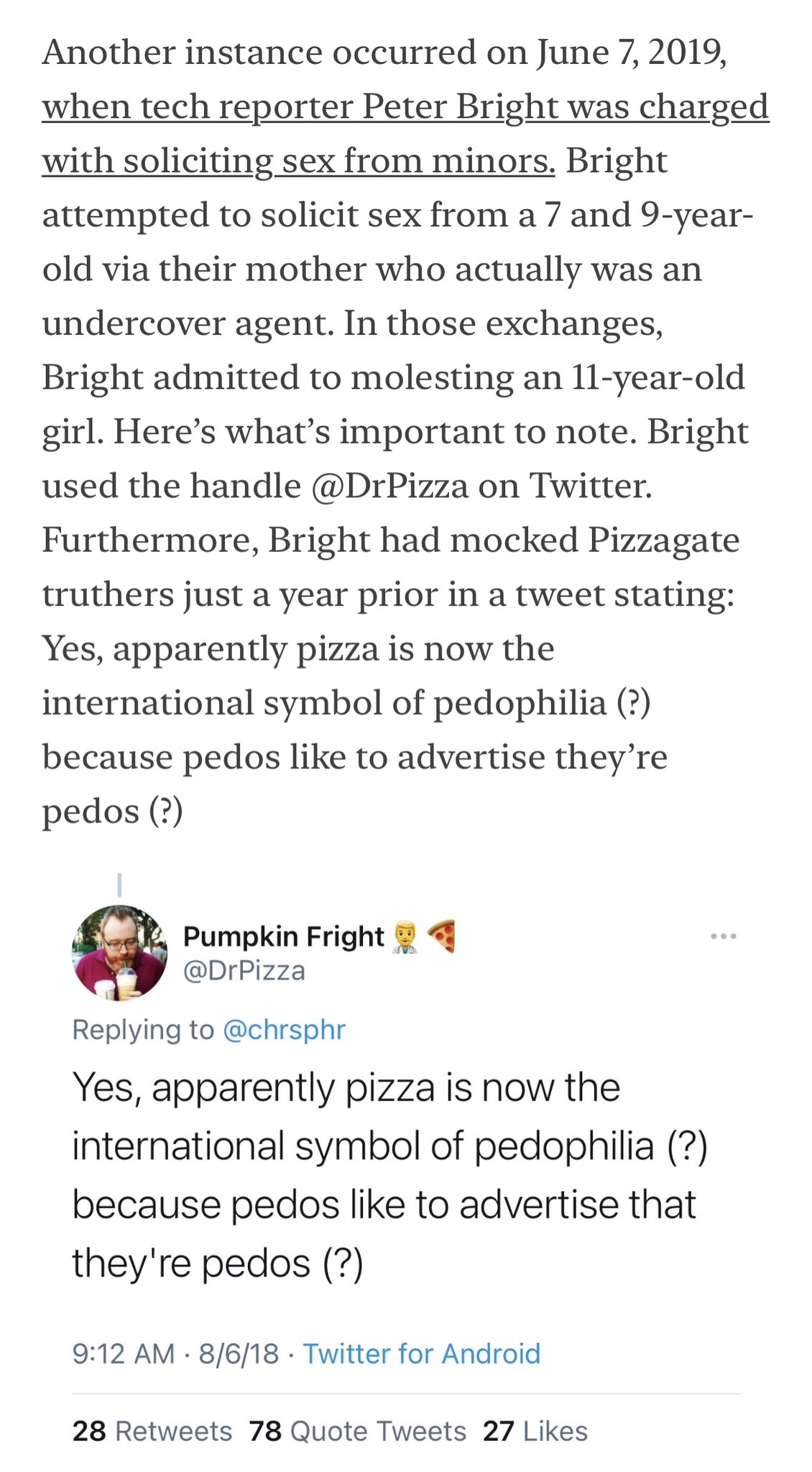The image size is (812, 1472).
Task: Click the gray "Replying to" label
Action: (x=143, y=1030)
